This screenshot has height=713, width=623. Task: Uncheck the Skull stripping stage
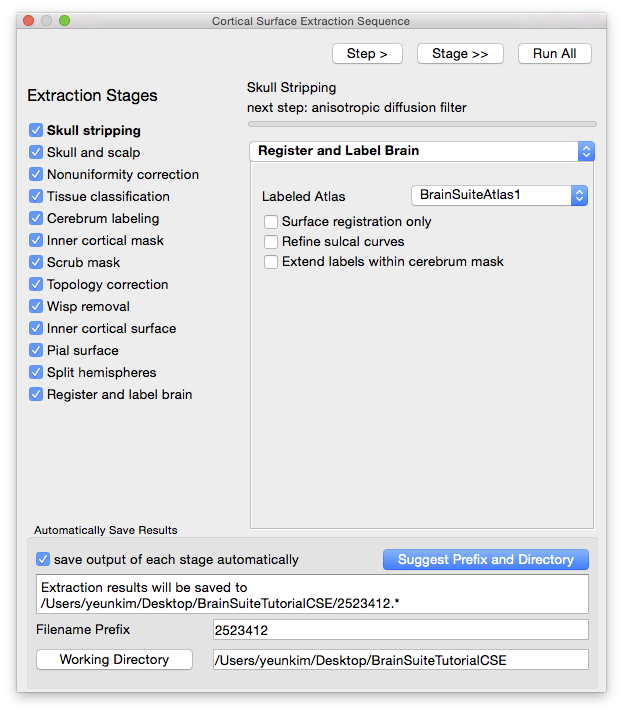pyautogui.click(x=36, y=130)
